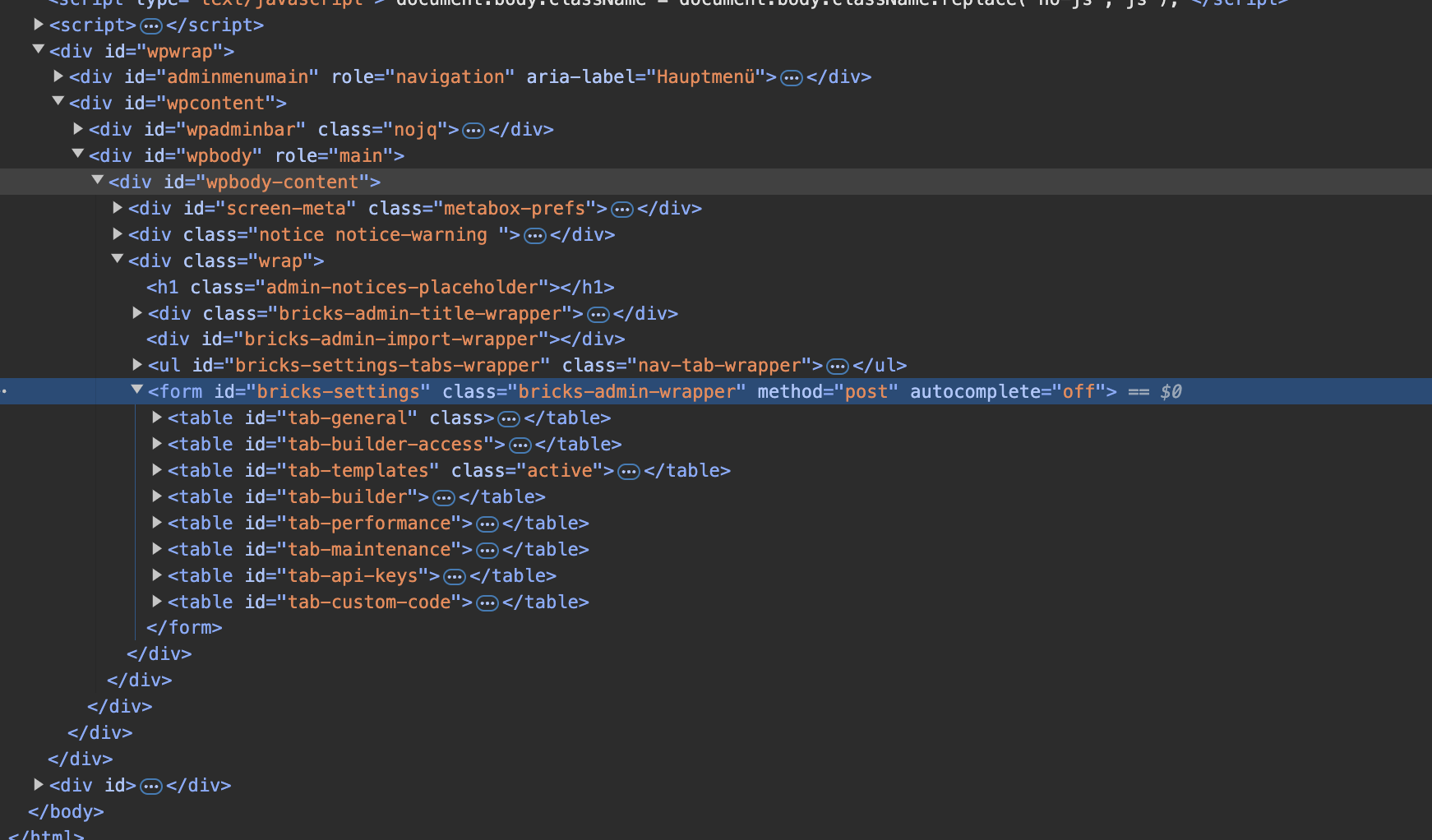Expand the tab-api-keys table node
1432x840 pixels.
(x=156, y=575)
